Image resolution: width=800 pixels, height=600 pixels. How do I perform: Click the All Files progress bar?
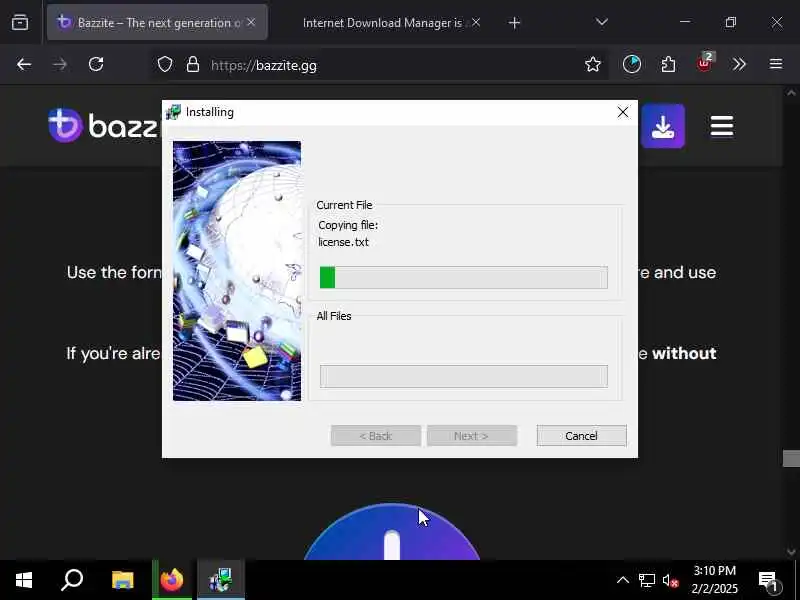pyautogui.click(x=463, y=376)
